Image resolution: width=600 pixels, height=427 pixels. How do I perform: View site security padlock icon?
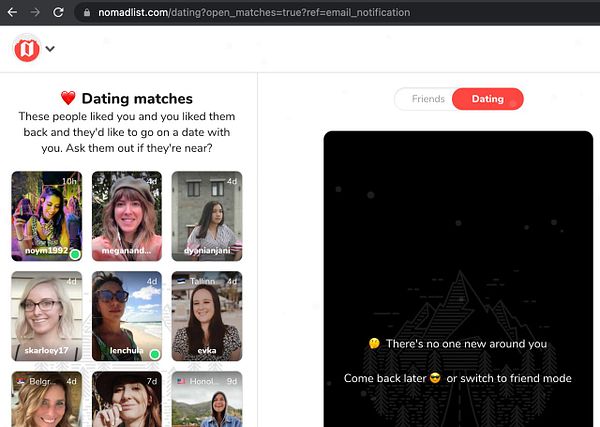[x=87, y=13]
